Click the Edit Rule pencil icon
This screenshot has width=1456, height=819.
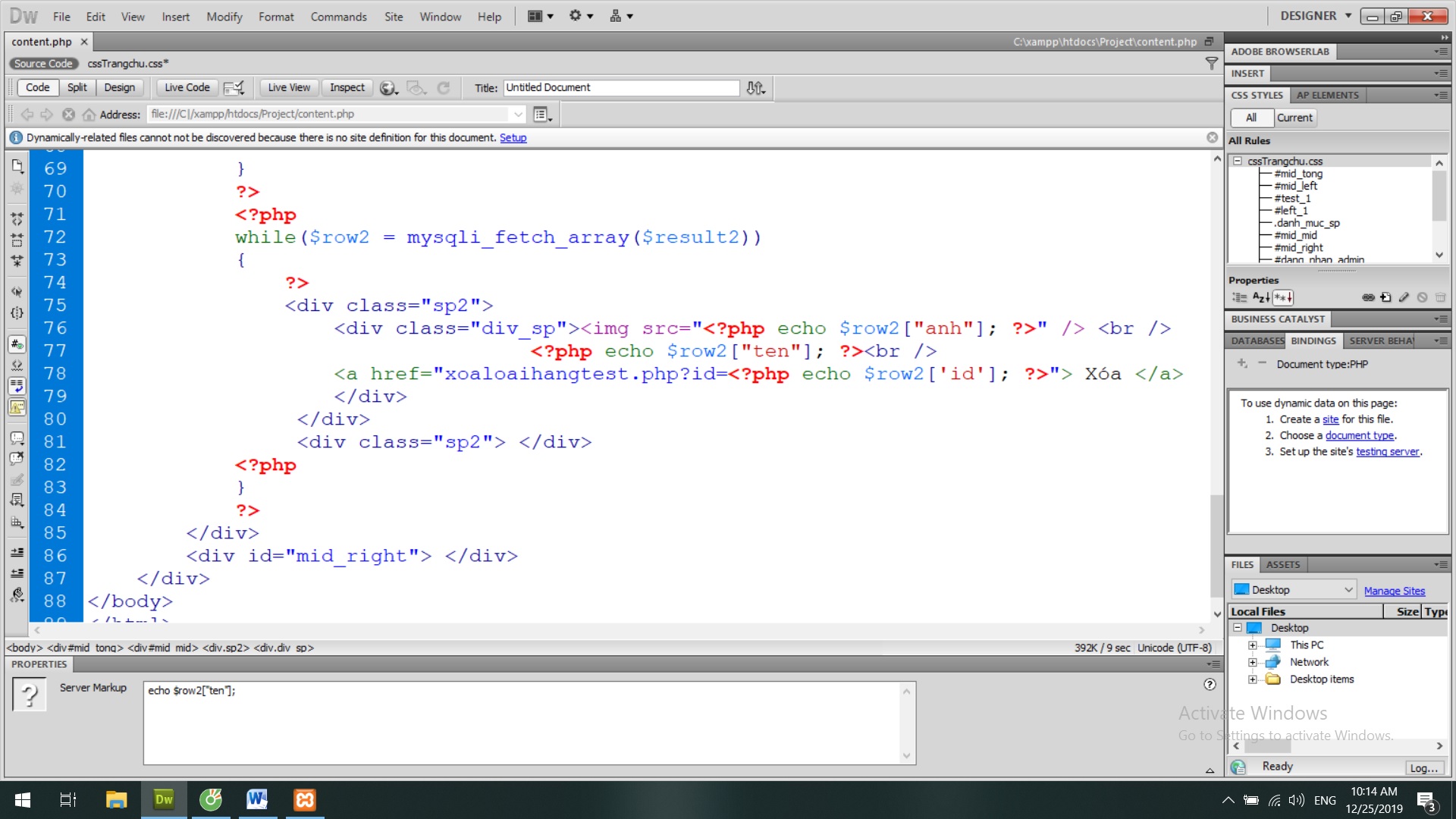tap(1404, 297)
